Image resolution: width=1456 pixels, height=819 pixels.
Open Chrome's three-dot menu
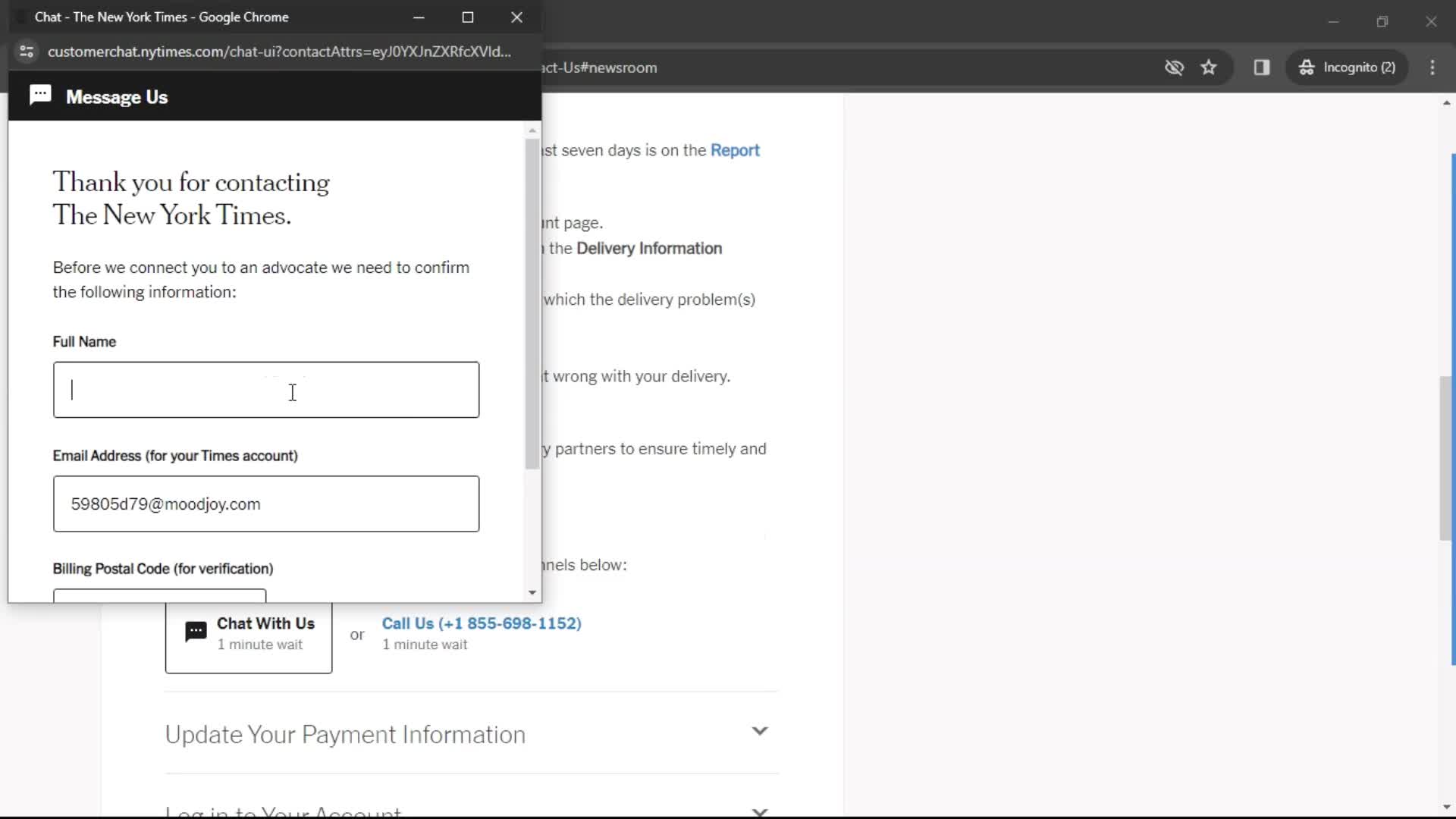[x=1432, y=67]
